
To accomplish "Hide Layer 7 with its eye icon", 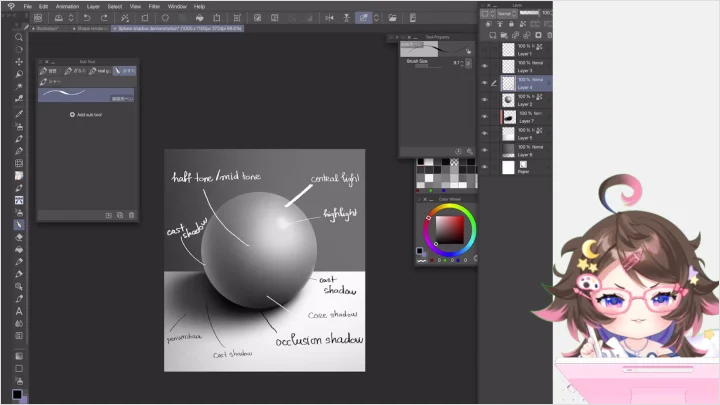I will coord(484,117).
